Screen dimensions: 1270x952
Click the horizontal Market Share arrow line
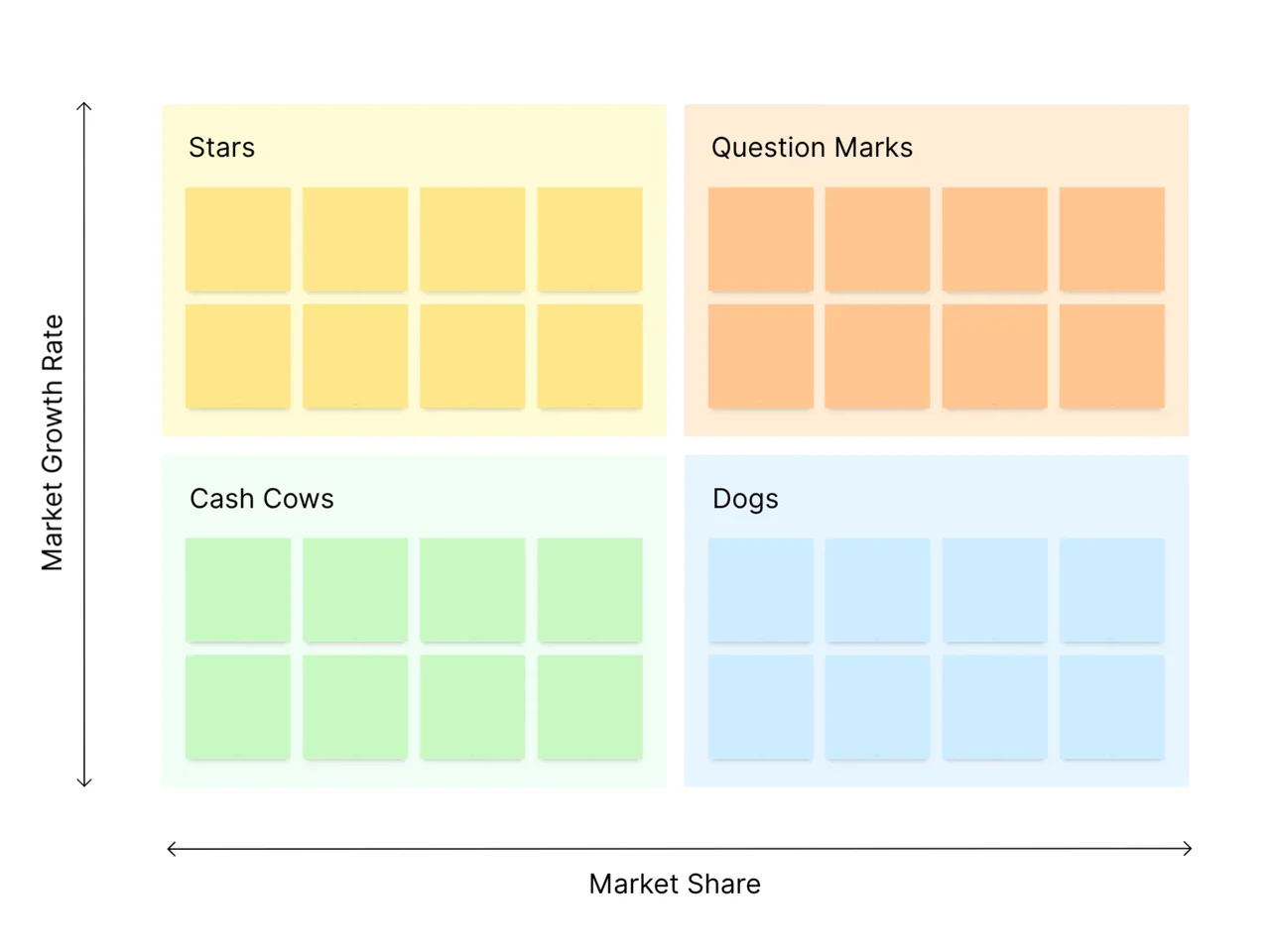pyautogui.click(x=680, y=849)
